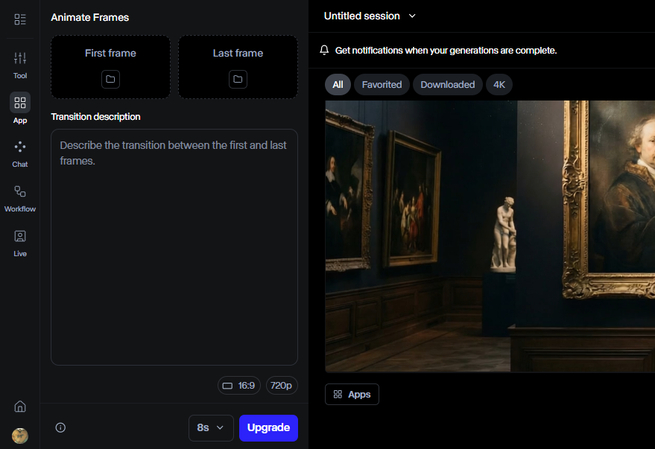Click the home icon in sidebar

20,406
